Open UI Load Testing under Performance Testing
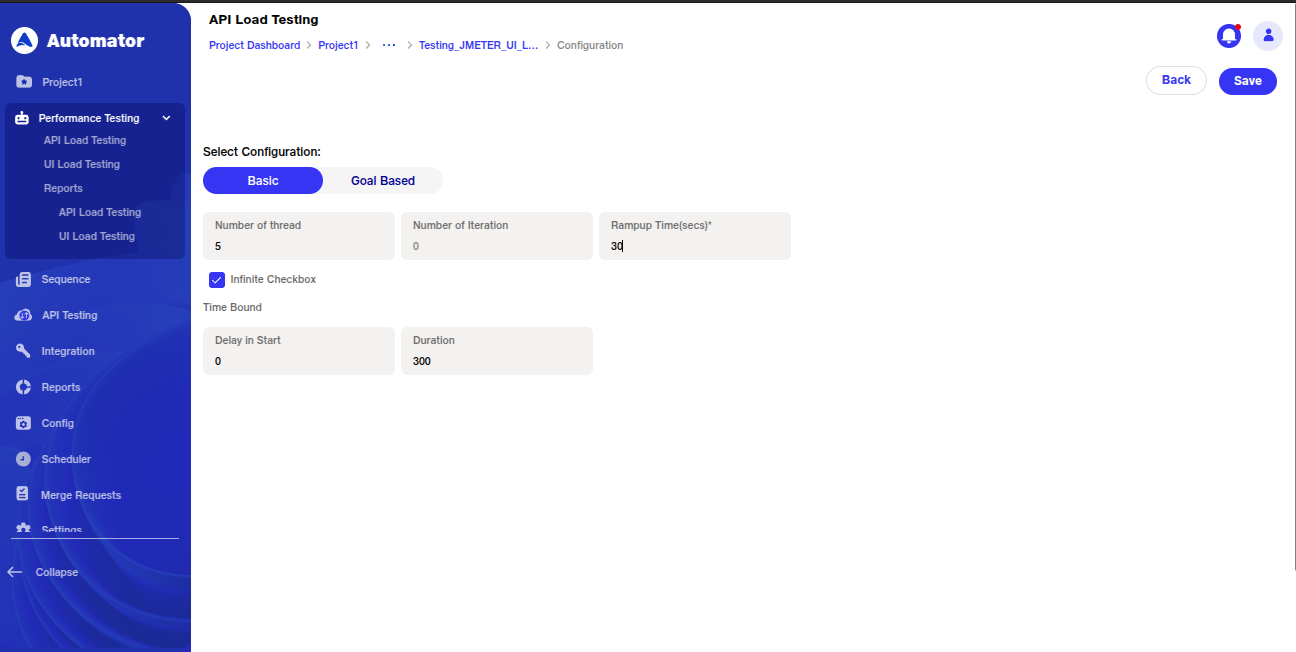 pyautogui.click(x=82, y=164)
